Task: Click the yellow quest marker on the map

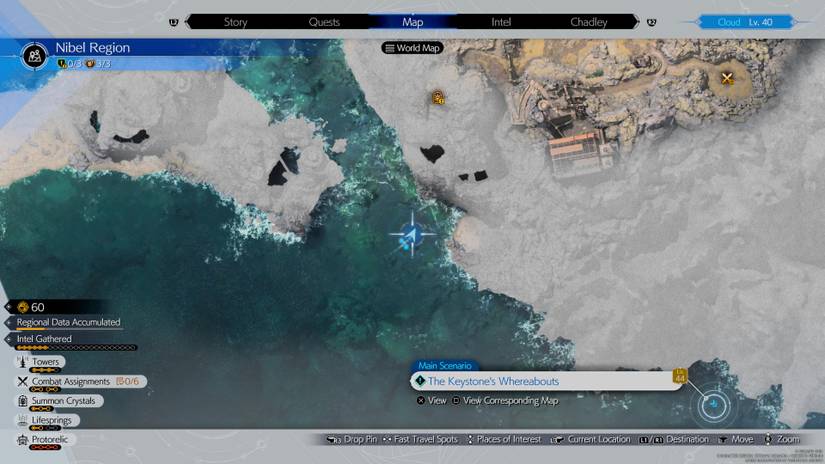Action: (437, 98)
